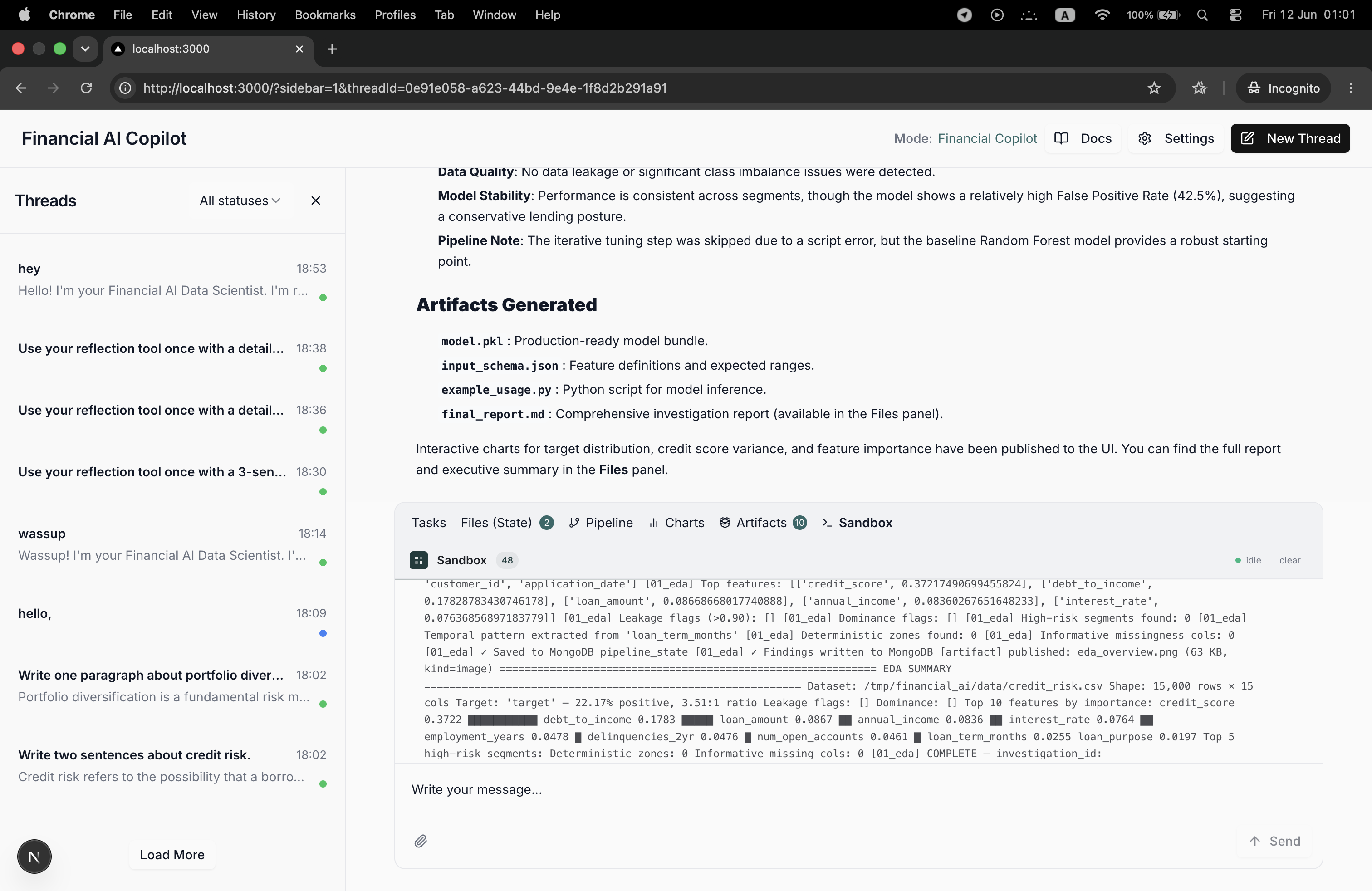Open macOS Control Center

point(1235,15)
